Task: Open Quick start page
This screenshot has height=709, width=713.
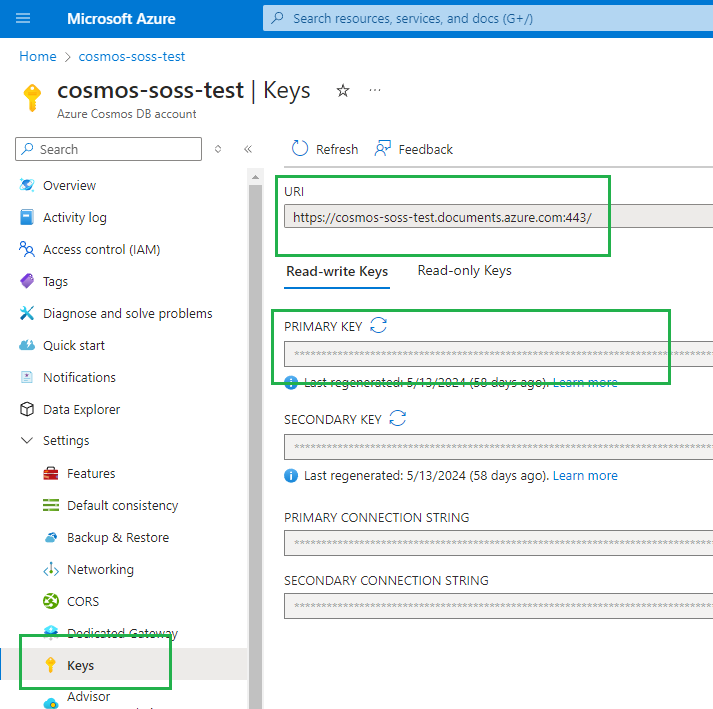Action: coord(74,346)
